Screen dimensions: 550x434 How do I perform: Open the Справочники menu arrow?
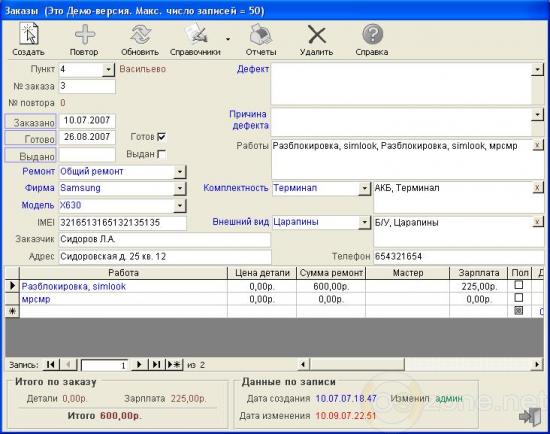(228, 39)
